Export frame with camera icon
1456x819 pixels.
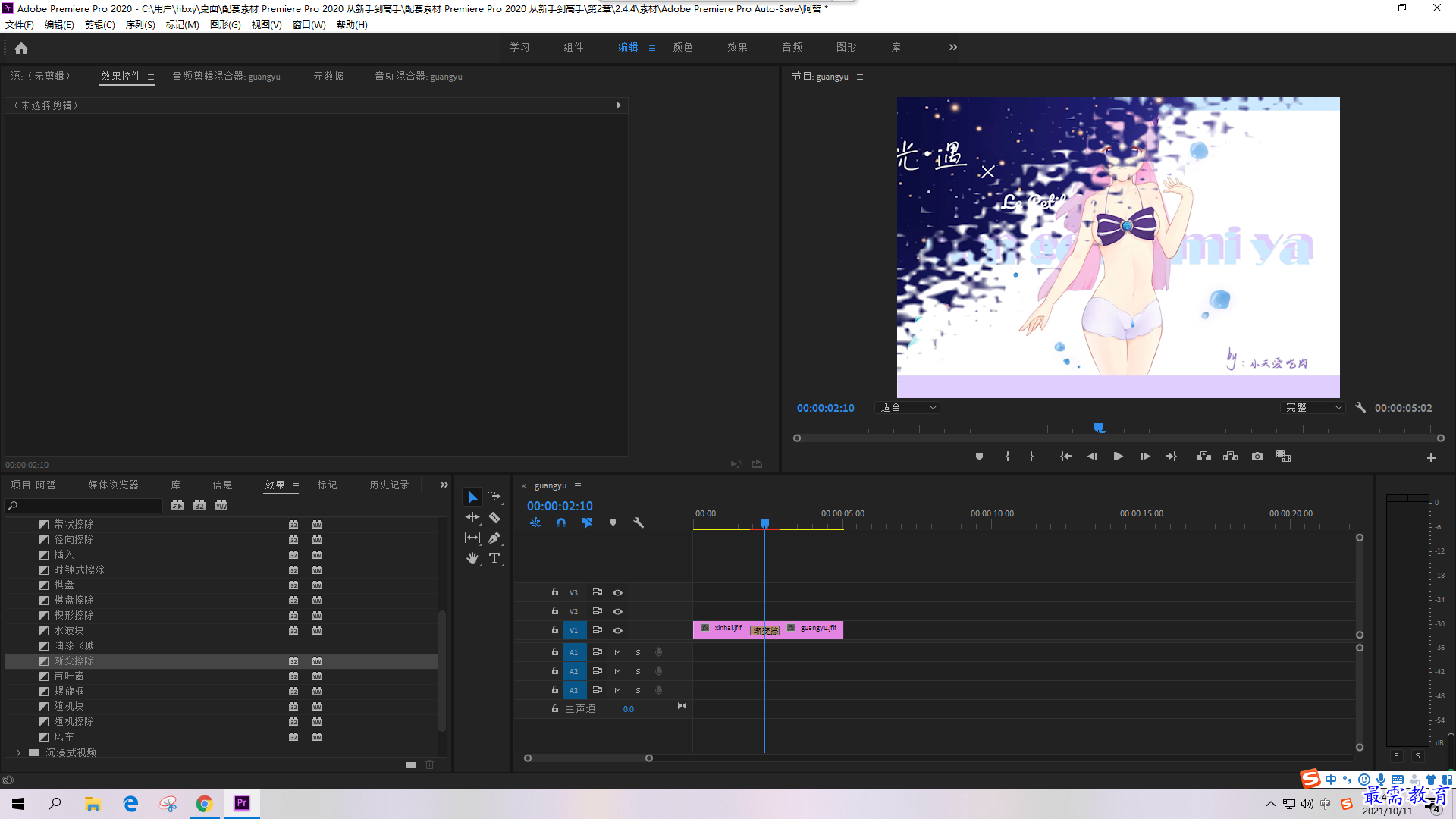[x=1257, y=457]
